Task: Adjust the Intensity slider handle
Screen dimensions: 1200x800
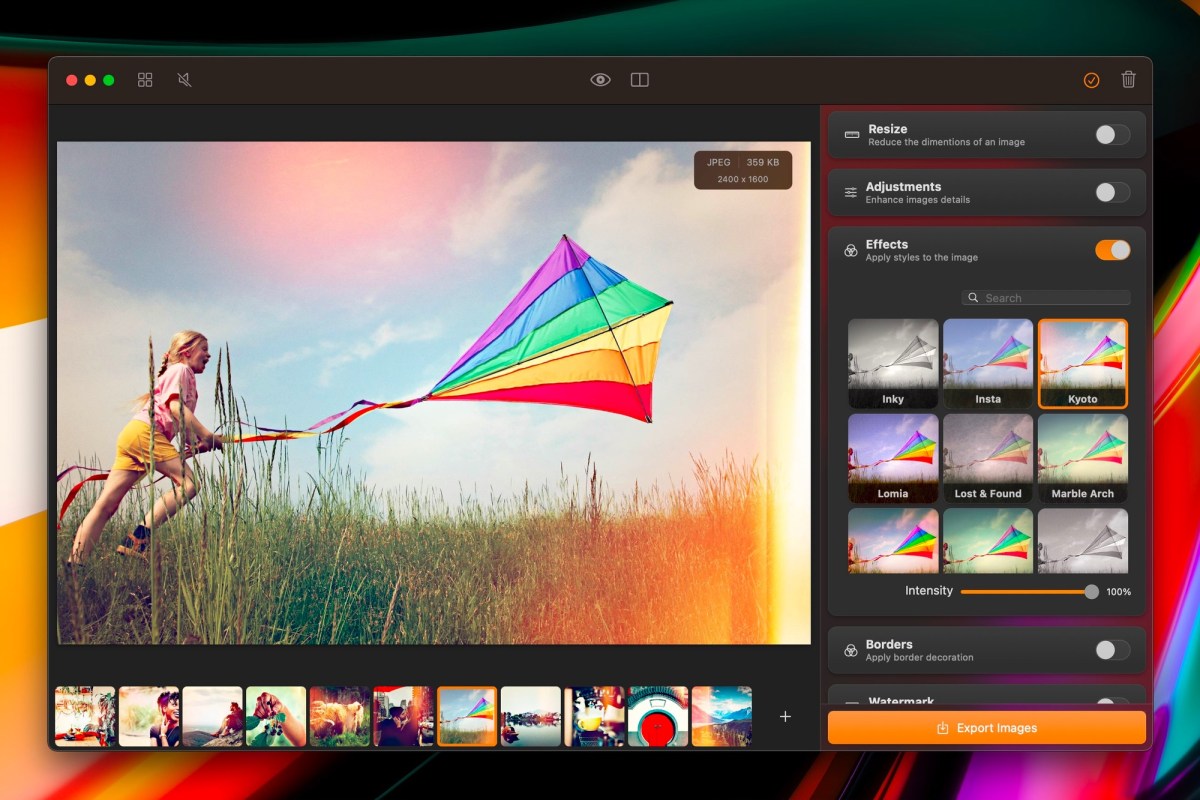Action: 1091,592
